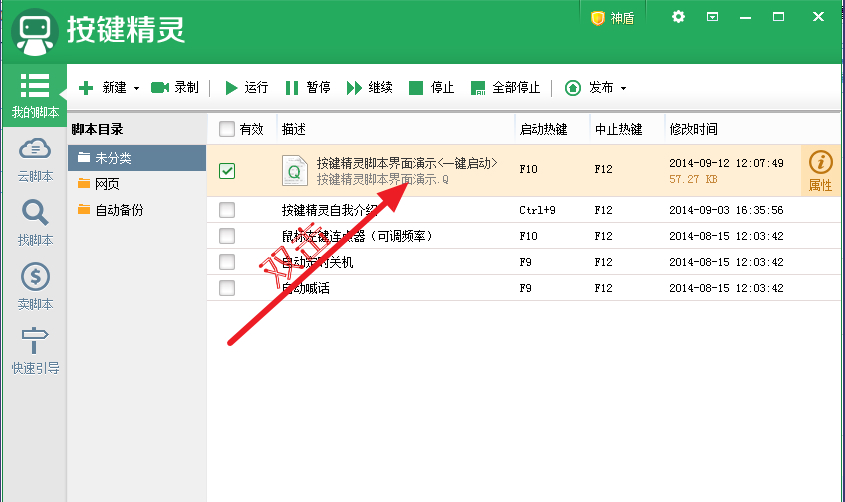Select the 按键精灵自我介绍 script row
Screen dimensions: 845x502
pos(523,210)
